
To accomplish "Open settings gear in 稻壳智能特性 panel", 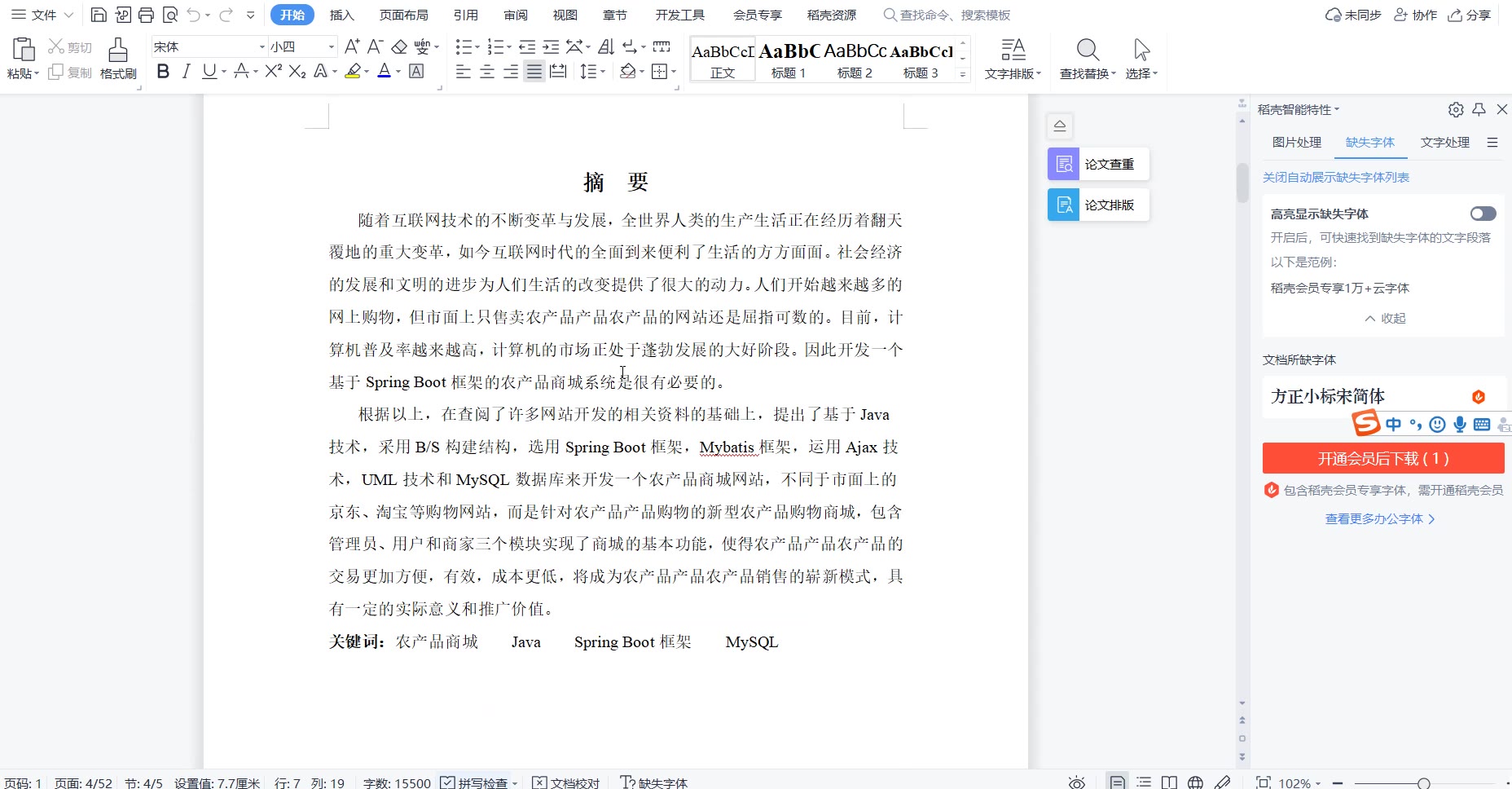I will point(1456,109).
